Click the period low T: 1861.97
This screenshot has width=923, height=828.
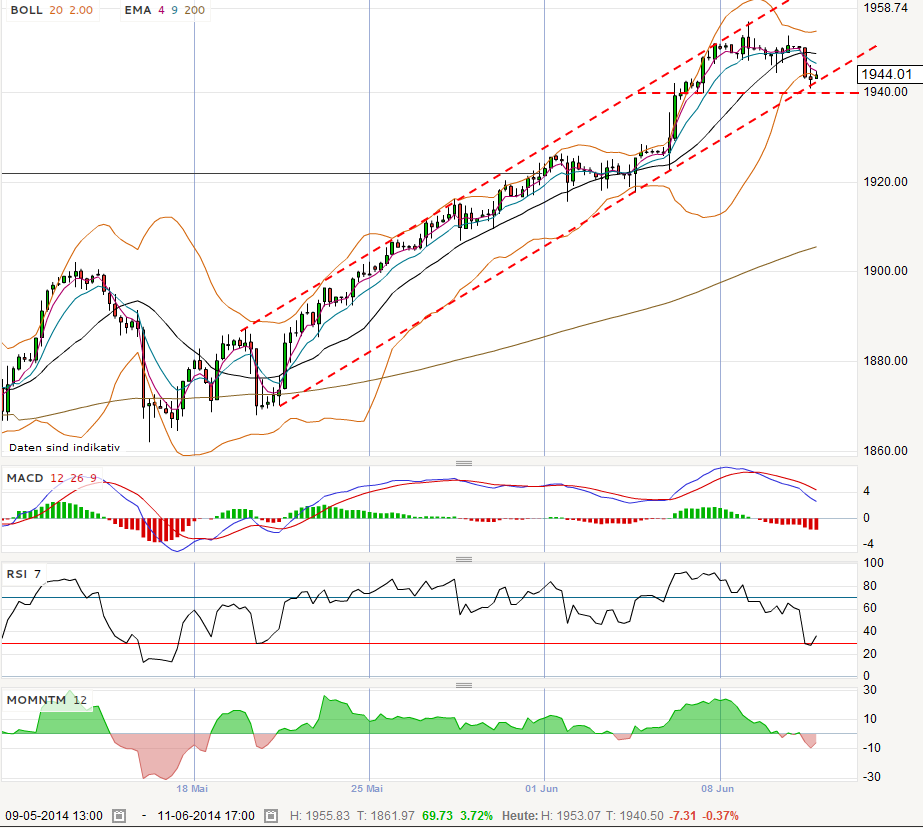tap(386, 816)
